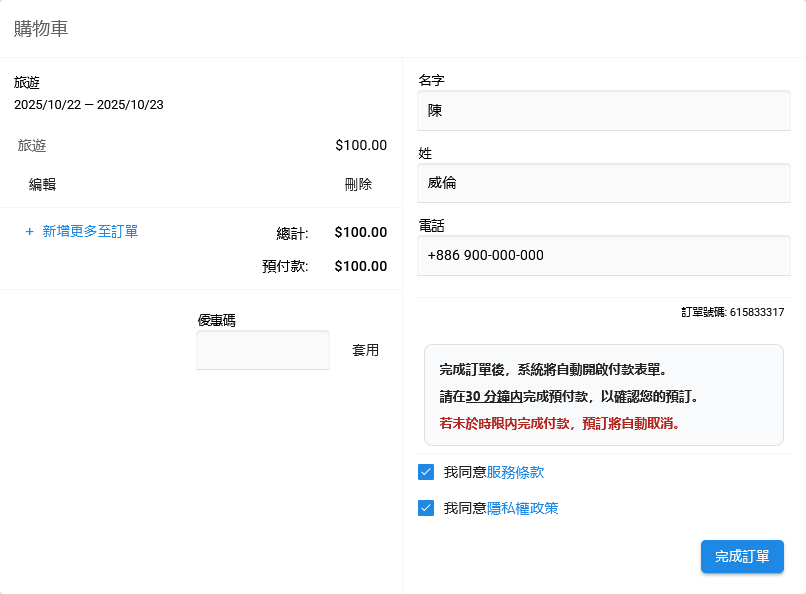Image resolution: width=806 pixels, height=594 pixels.
Task: Apply the coupon with 套用 button
Action: (365, 350)
